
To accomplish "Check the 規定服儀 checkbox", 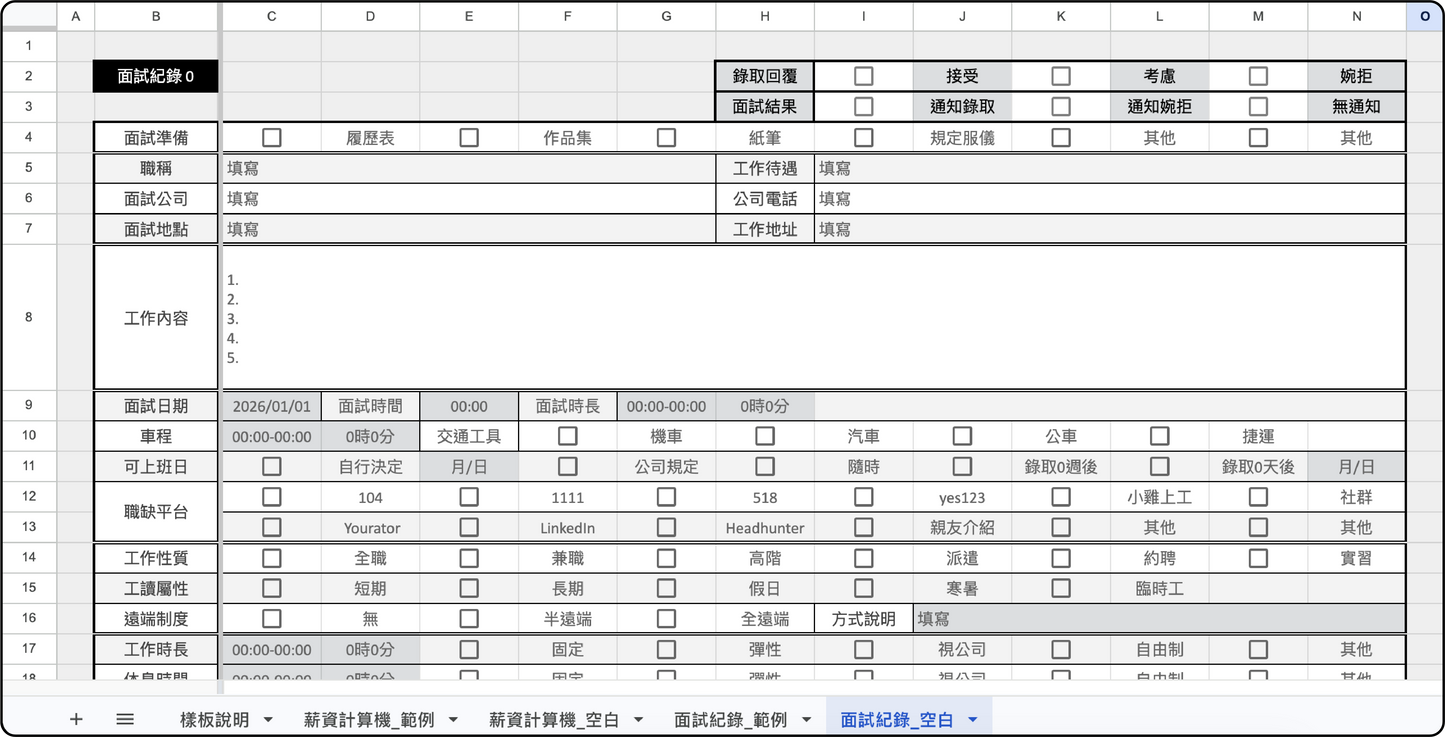I will click(863, 137).
